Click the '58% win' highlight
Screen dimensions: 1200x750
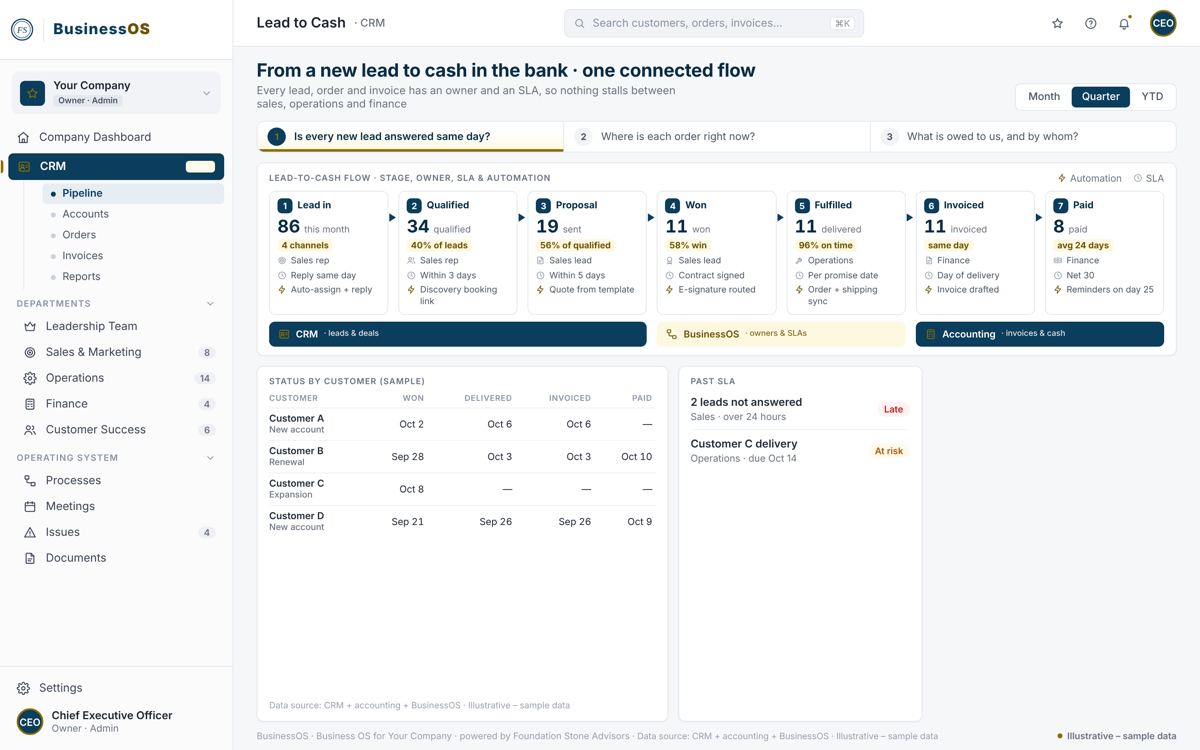[x=688, y=245]
